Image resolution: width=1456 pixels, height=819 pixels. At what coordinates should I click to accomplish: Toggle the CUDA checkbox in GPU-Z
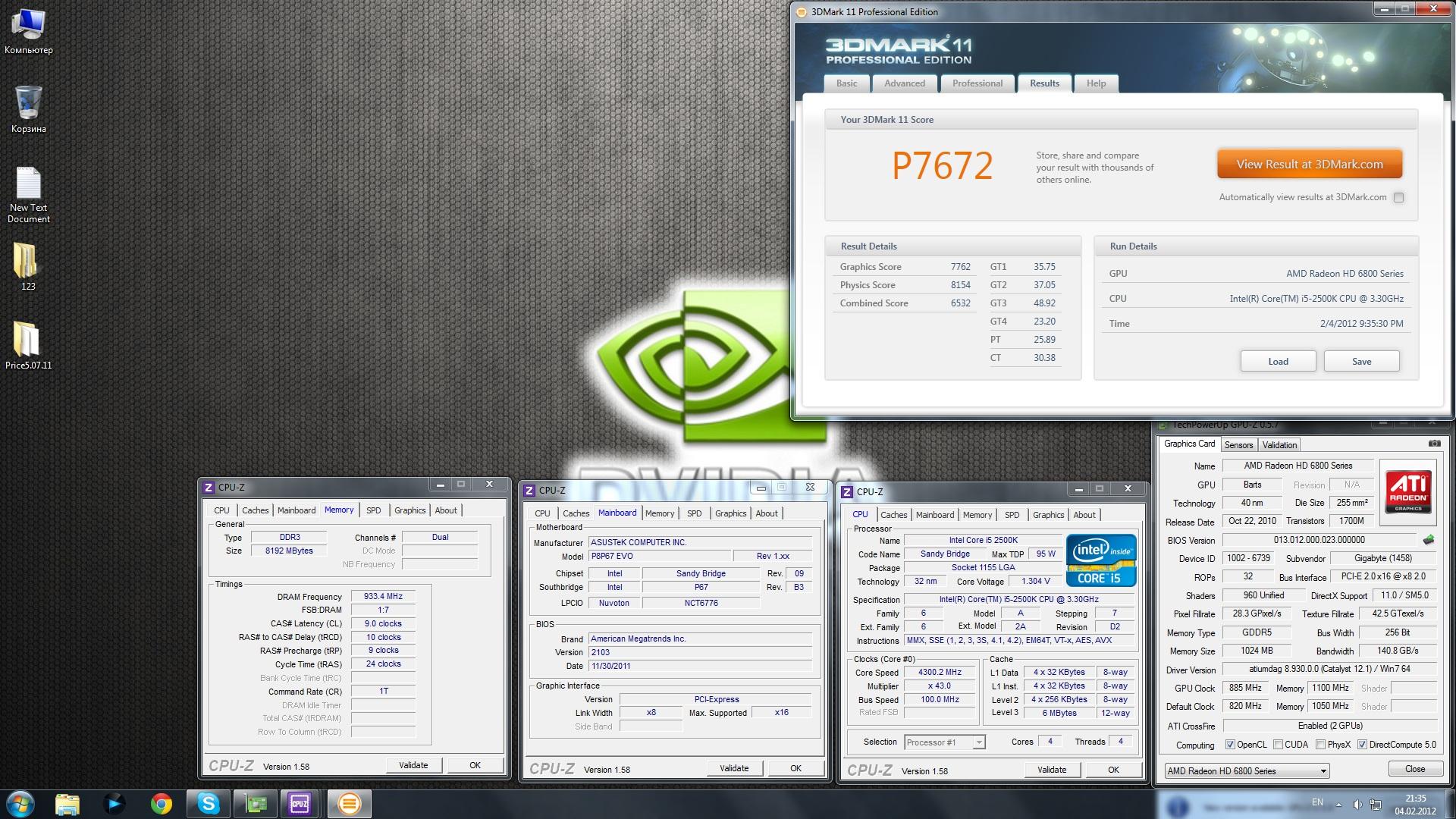click(1278, 745)
